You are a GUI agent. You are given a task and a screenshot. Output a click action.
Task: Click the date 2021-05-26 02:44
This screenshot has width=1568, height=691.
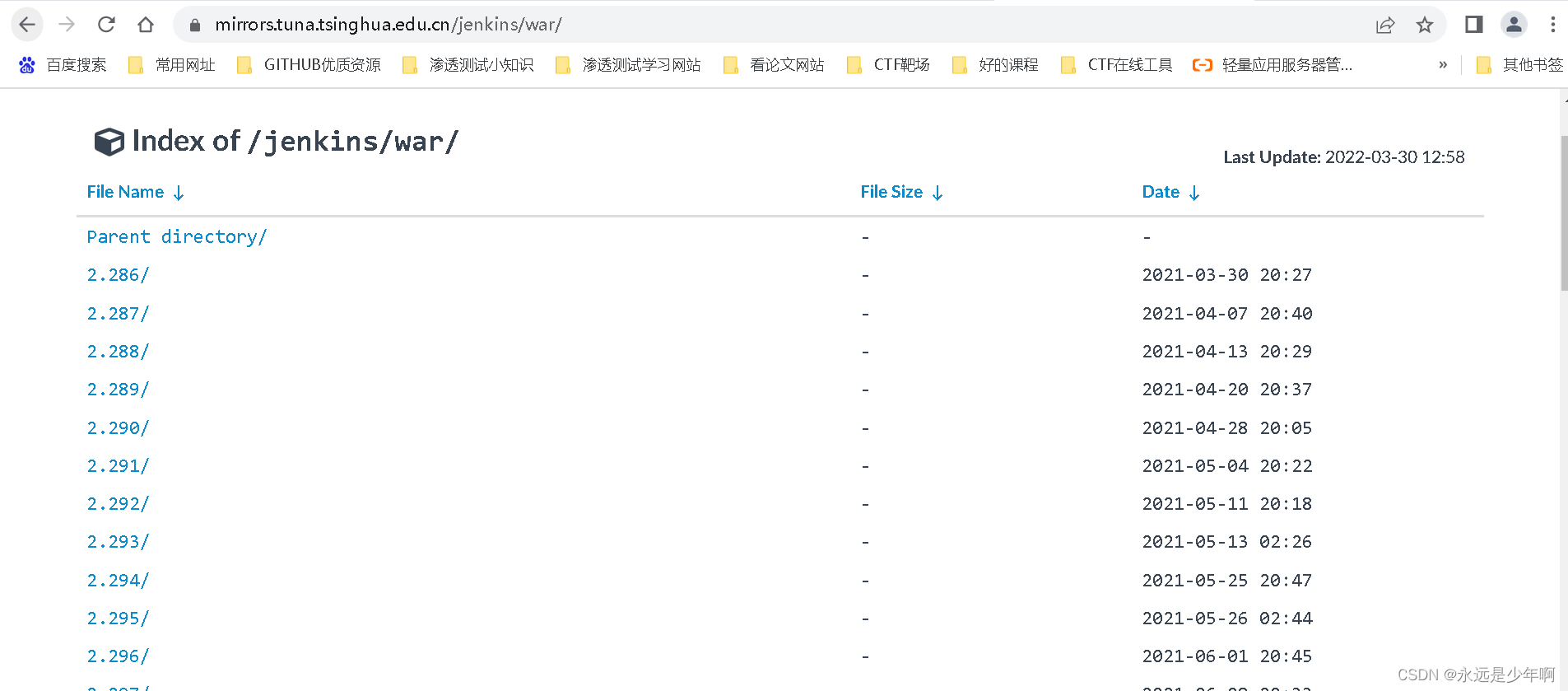(1227, 619)
